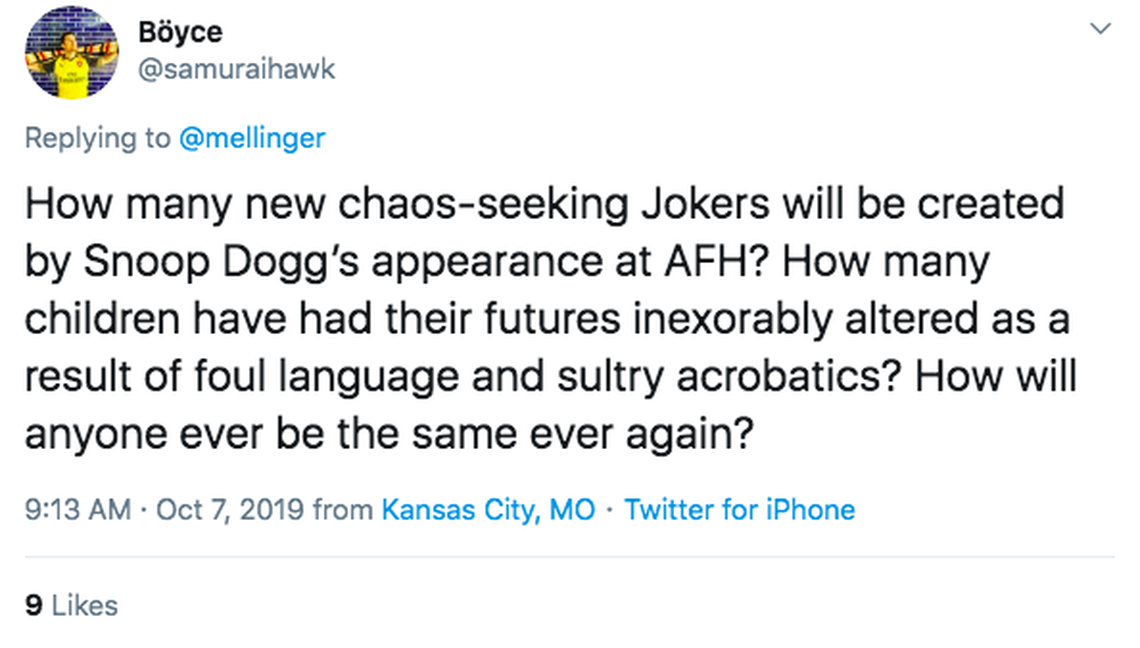Click the 'Replying to' label
1140x648 pixels.
(97, 137)
